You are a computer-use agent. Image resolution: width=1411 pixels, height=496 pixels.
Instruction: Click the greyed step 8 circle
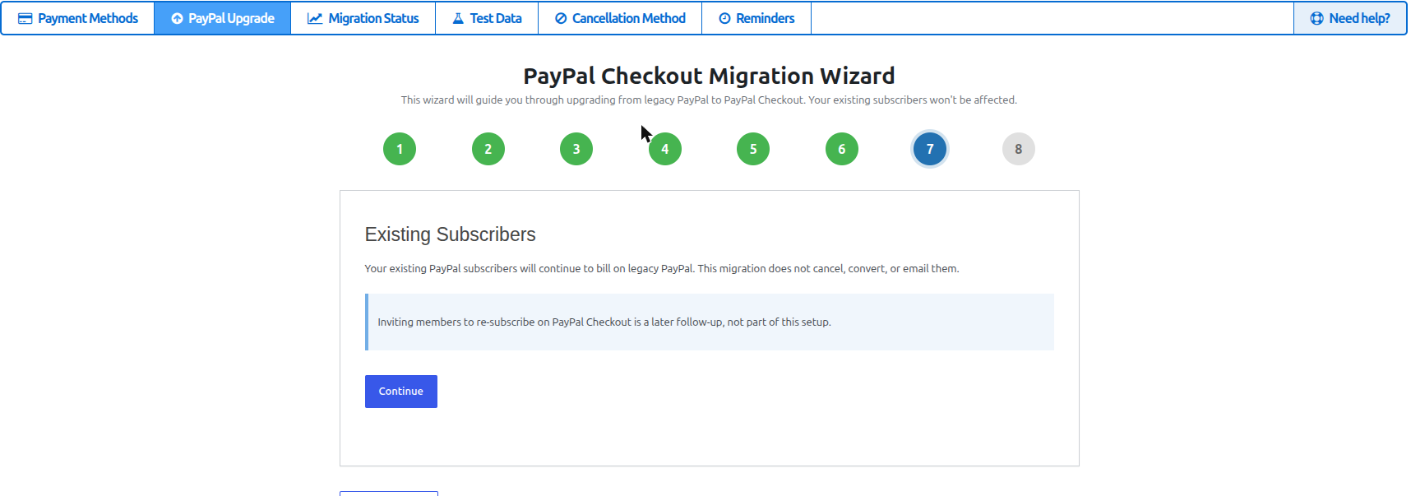[1018, 149]
